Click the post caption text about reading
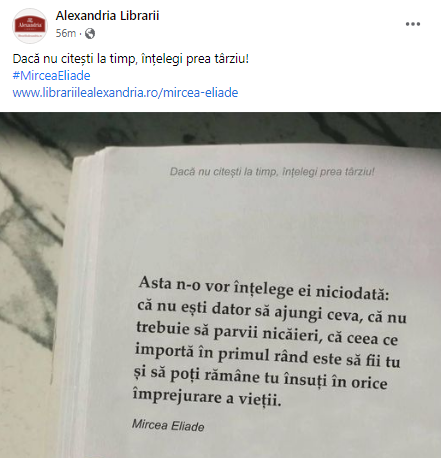The image size is (441, 458). tap(131, 59)
